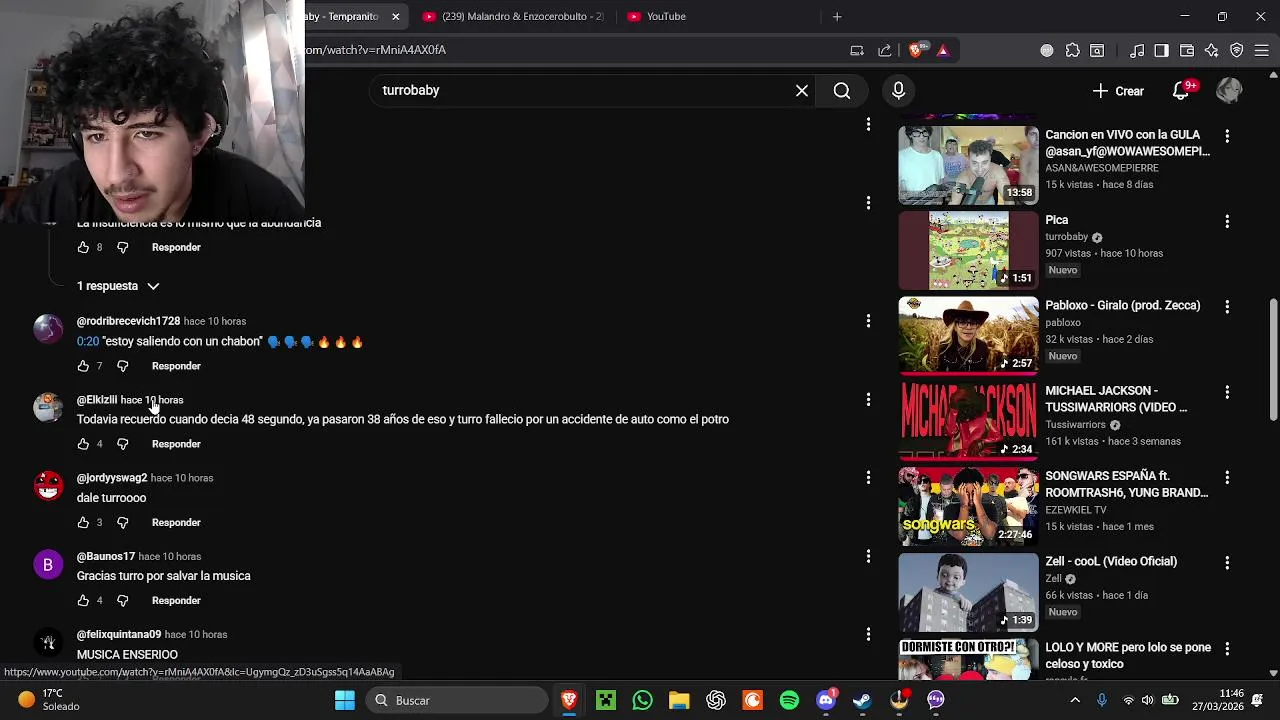
Task: Jump to 0:20 timestamp link
Action: 88,341
